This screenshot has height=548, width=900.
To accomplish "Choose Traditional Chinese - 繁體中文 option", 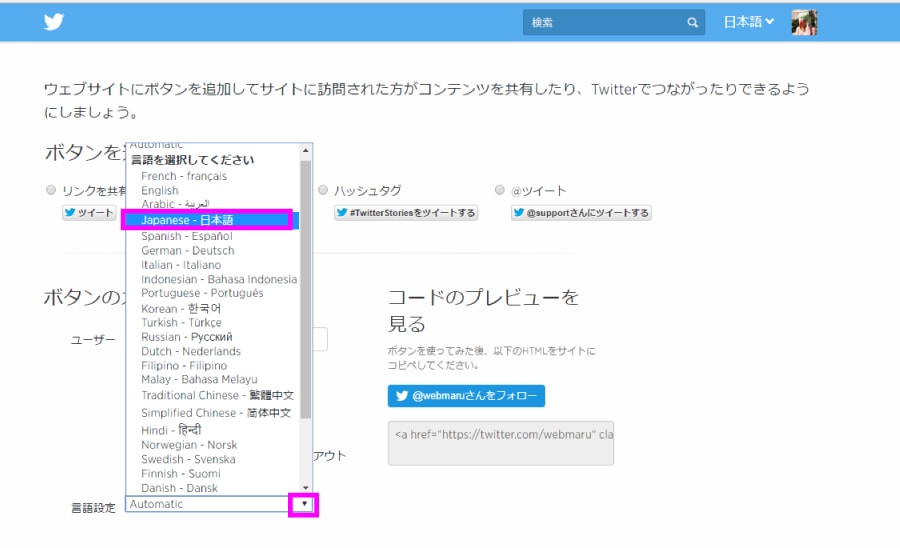I will (212, 395).
